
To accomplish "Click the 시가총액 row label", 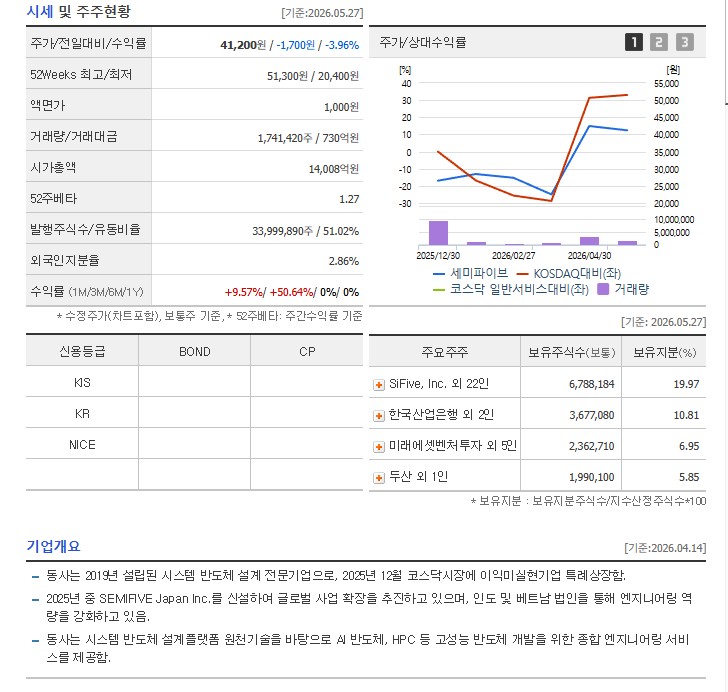I will point(53,167).
